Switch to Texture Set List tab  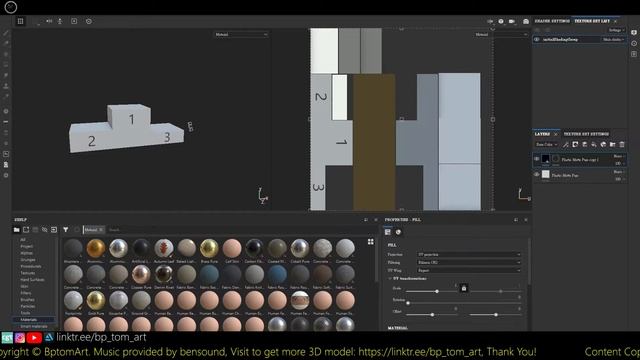[592, 21]
